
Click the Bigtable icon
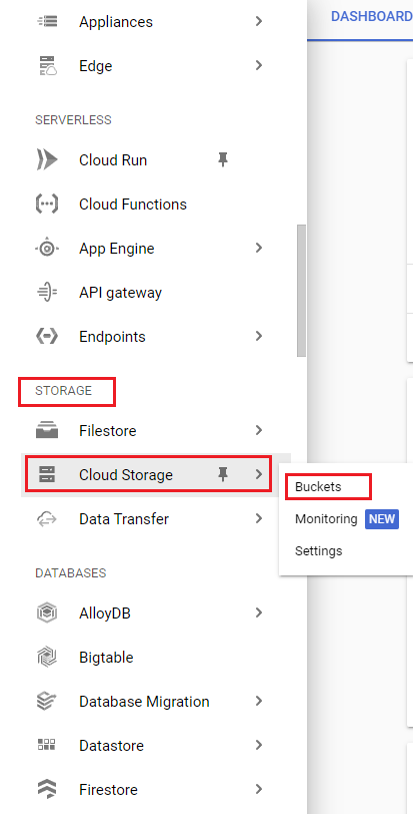tap(47, 657)
